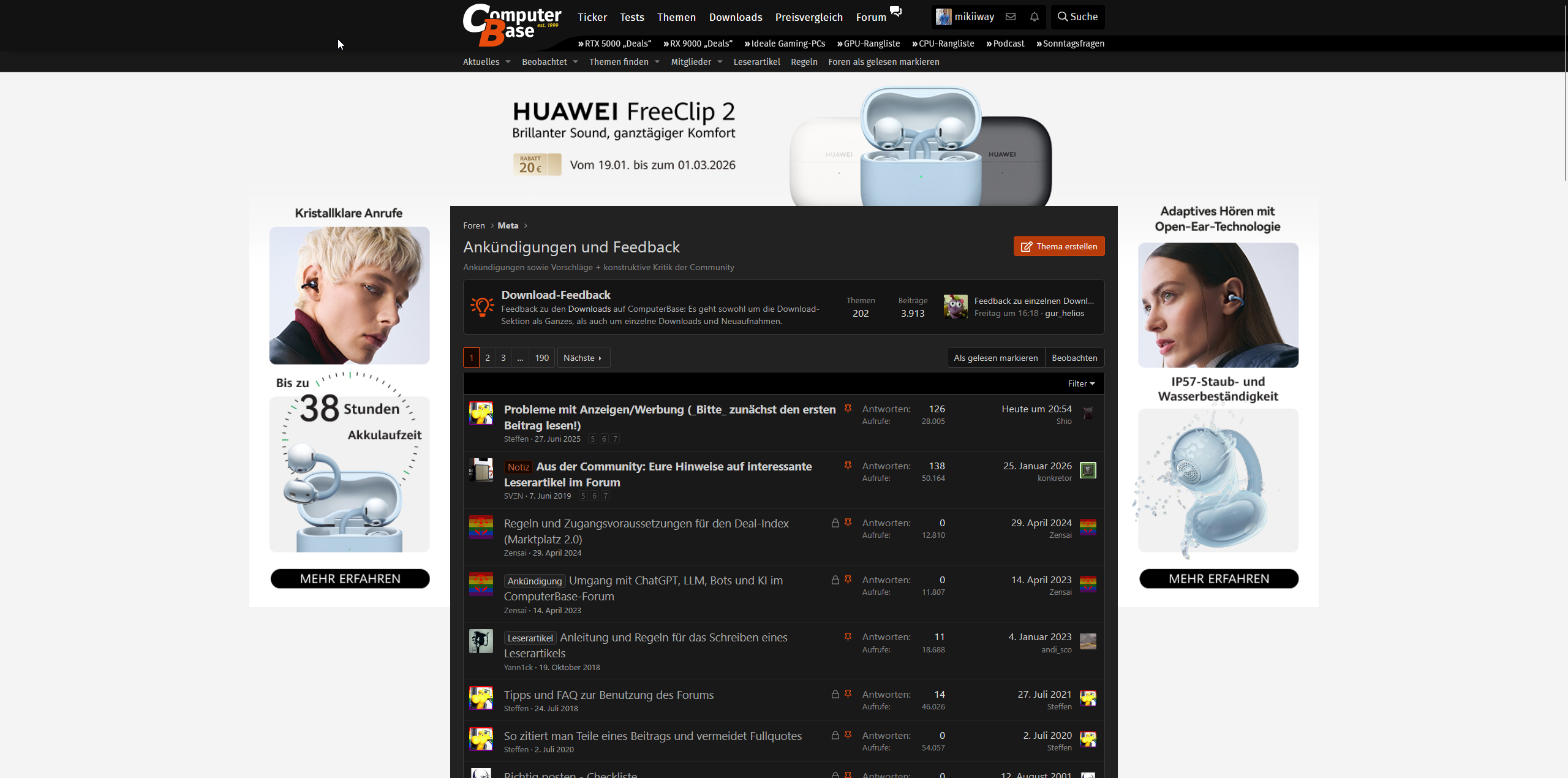Expand the Mitglieder dropdown arrow
This screenshot has width=1568, height=778.
click(x=720, y=62)
